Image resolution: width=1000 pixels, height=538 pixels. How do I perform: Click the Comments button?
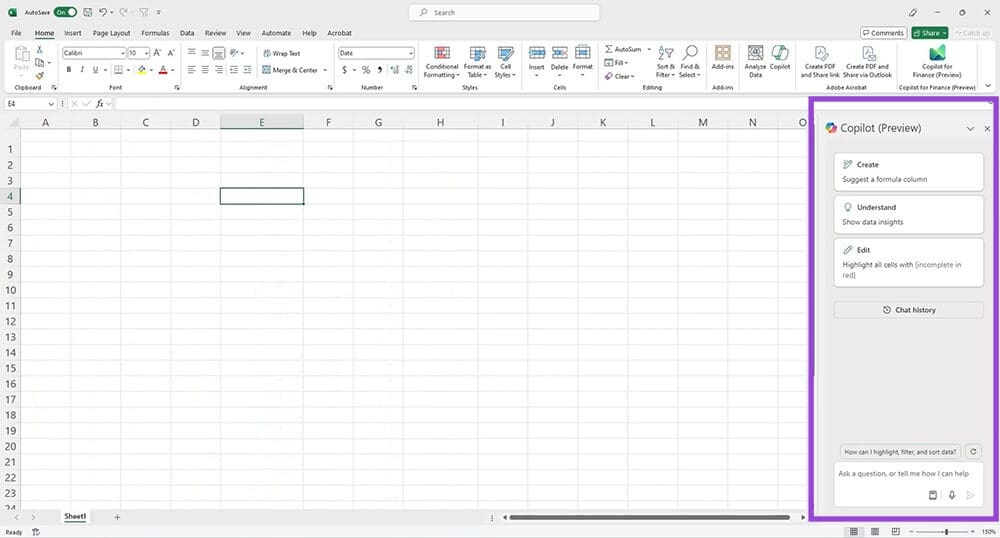883,33
